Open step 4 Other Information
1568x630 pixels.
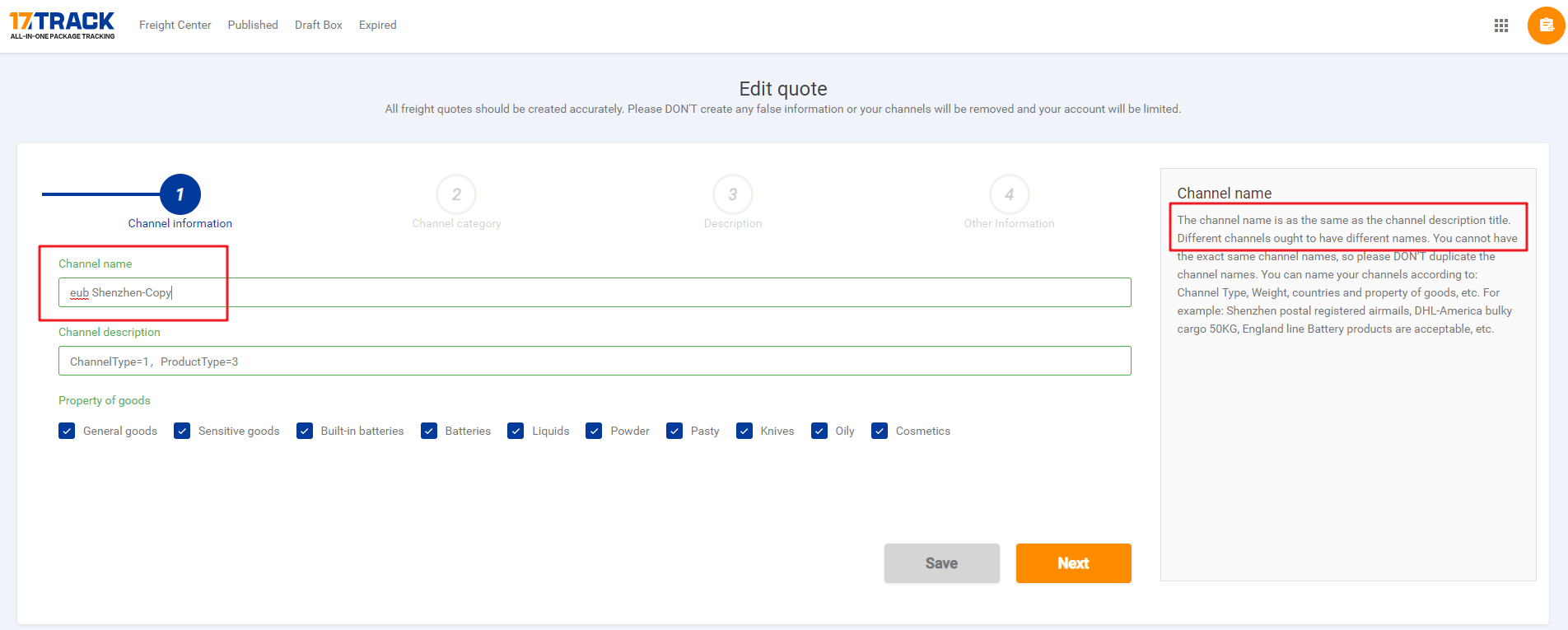pyautogui.click(x=1009, y=194)
